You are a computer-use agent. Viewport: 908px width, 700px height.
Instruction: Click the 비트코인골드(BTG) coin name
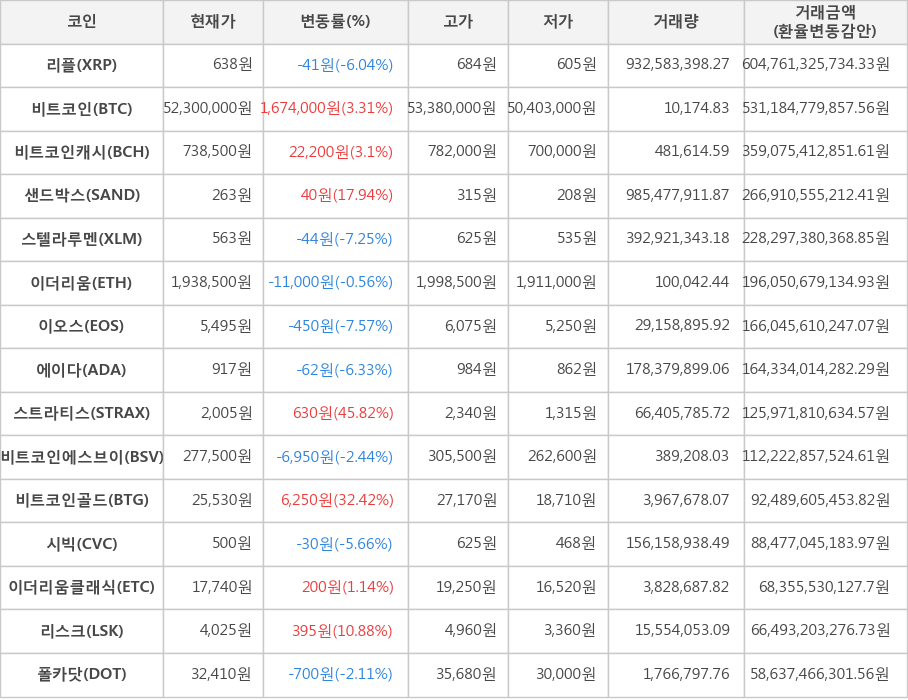click(82, 500)
